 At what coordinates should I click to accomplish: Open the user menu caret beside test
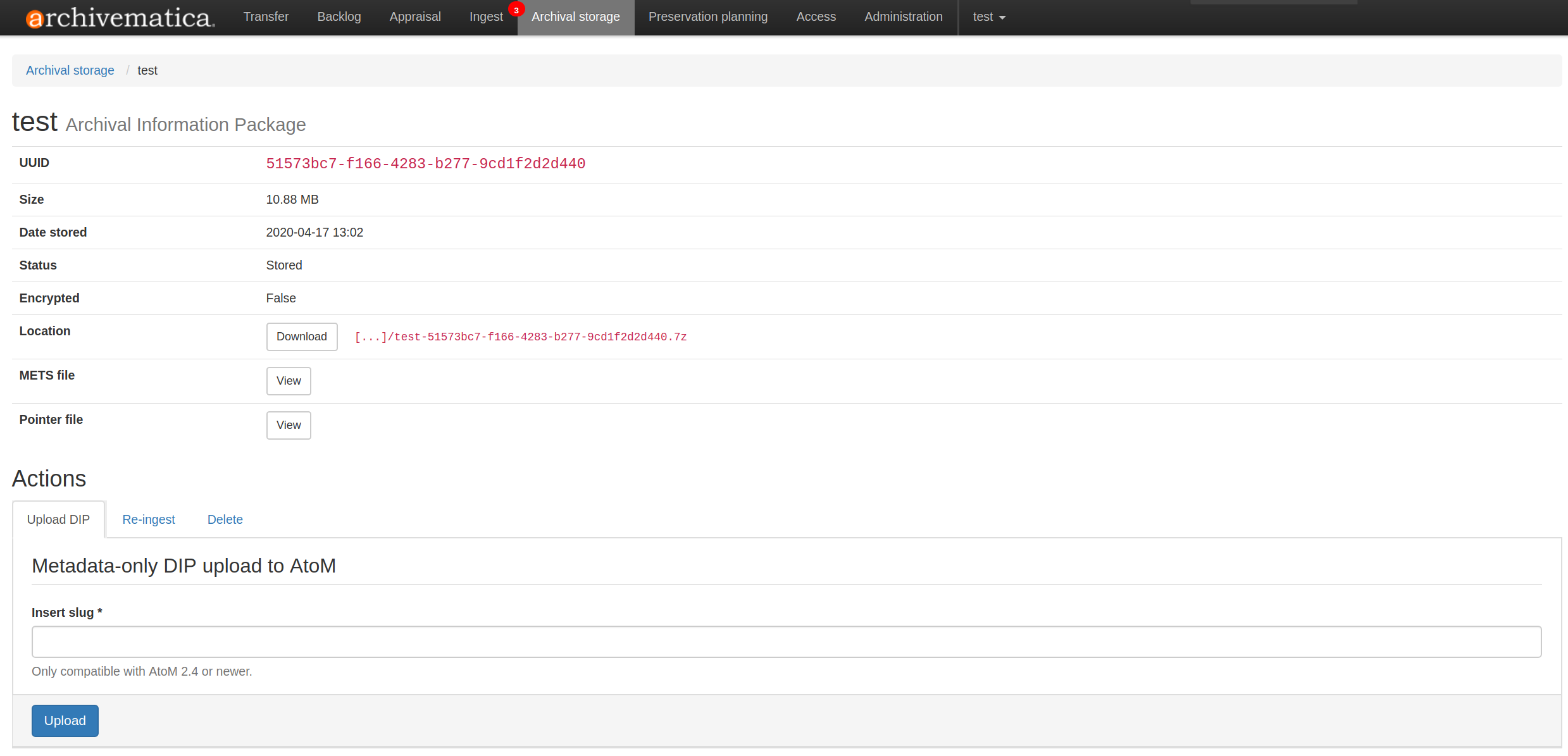(x=1000, y=18)
